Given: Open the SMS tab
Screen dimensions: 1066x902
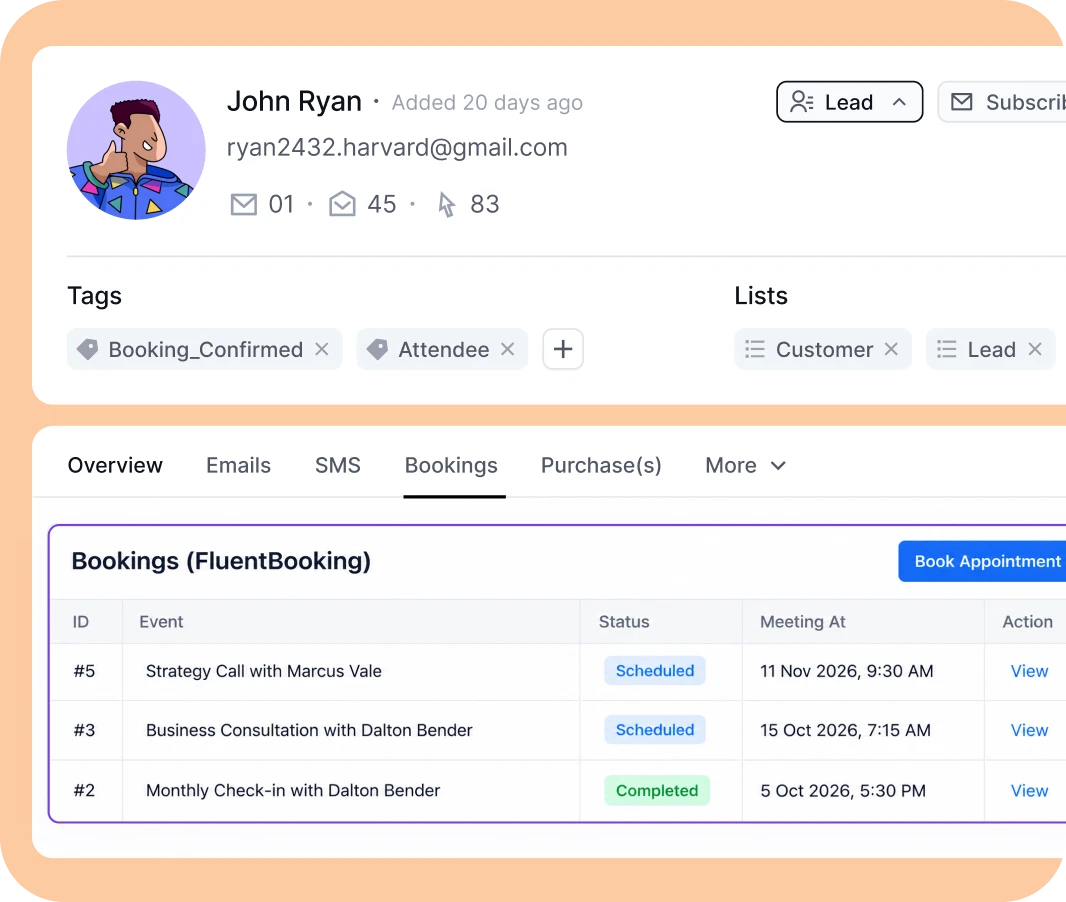Looking at the screenshot, I should [338, 465].
